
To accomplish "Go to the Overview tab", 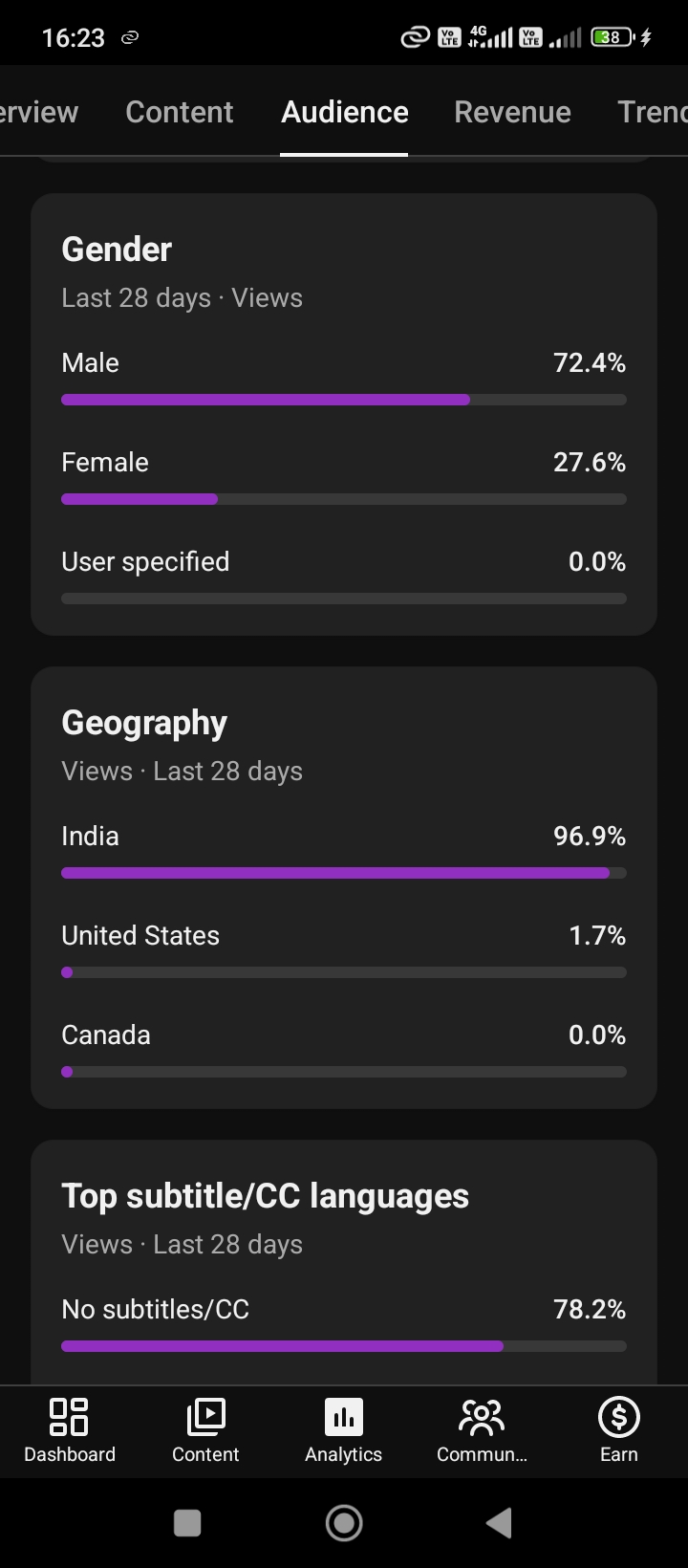I will click(39, 112).
